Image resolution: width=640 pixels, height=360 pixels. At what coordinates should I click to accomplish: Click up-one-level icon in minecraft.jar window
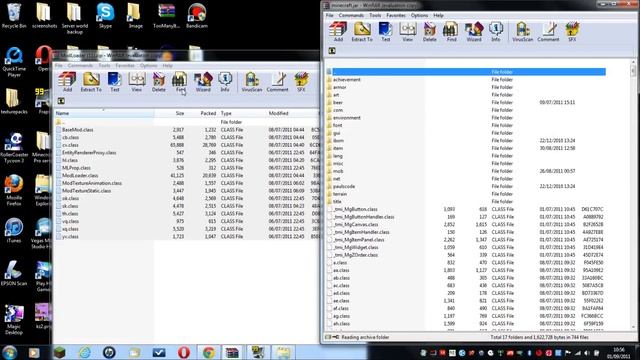tap(332, 51)
